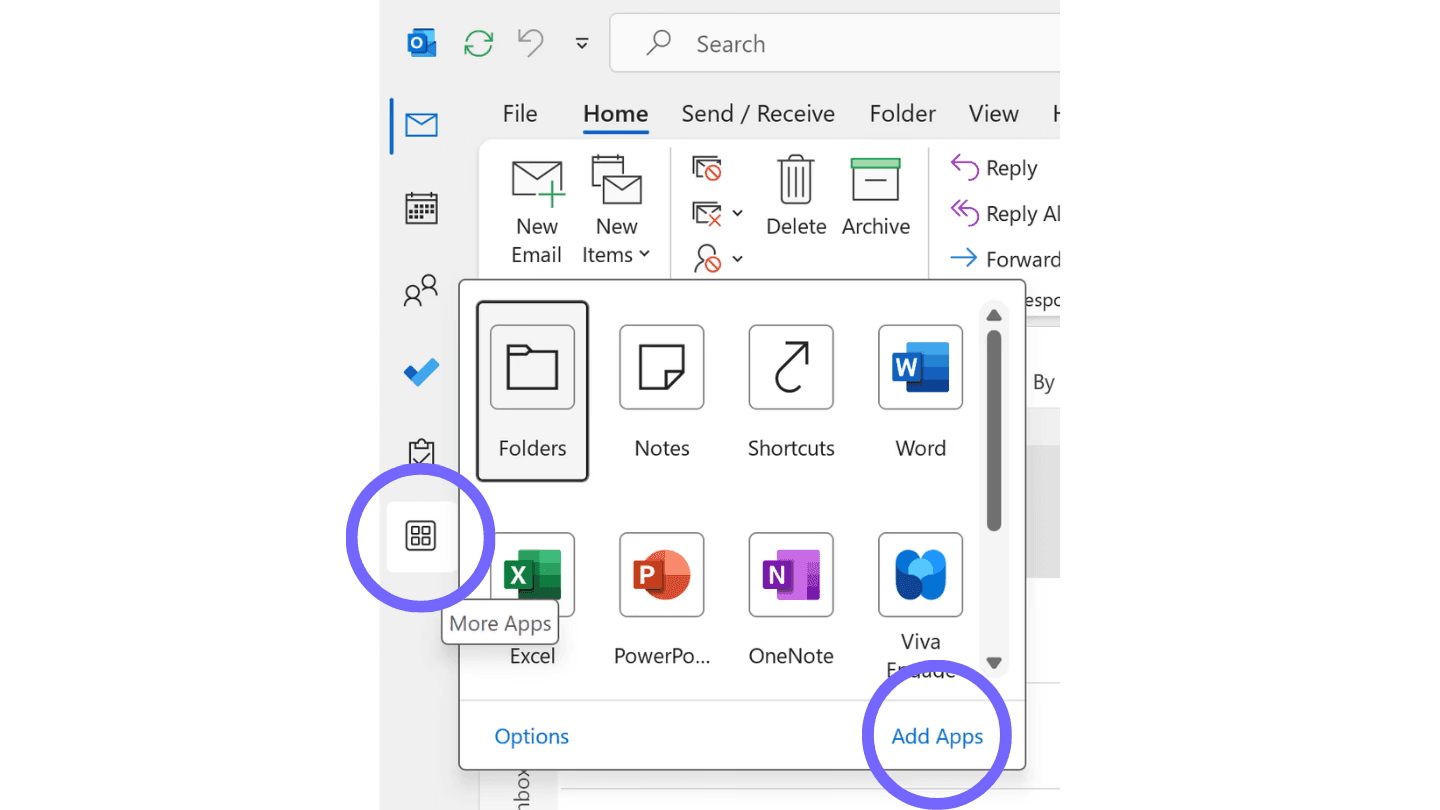Click the Options link in the flyout
The width and height of the screenshot is (1440, 810).
[x=532, y=737]
